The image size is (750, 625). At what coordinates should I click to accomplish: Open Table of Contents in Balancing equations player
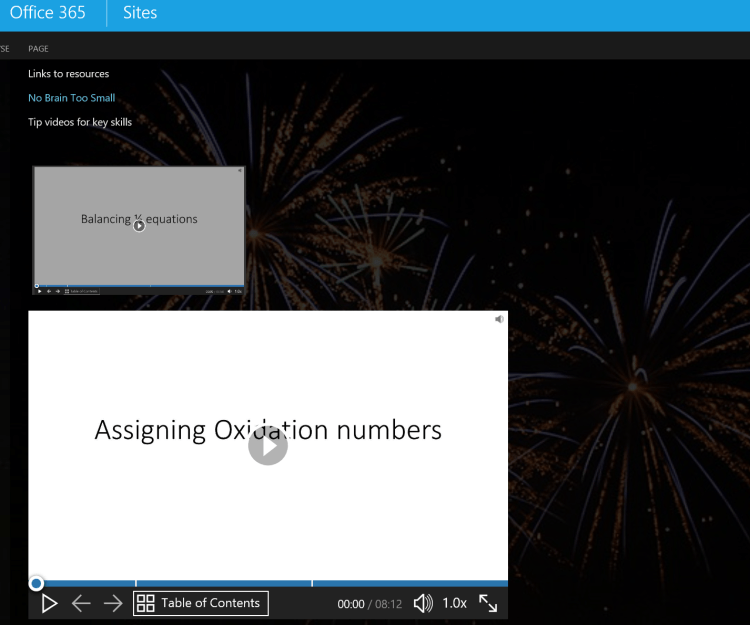click(82, 291)
